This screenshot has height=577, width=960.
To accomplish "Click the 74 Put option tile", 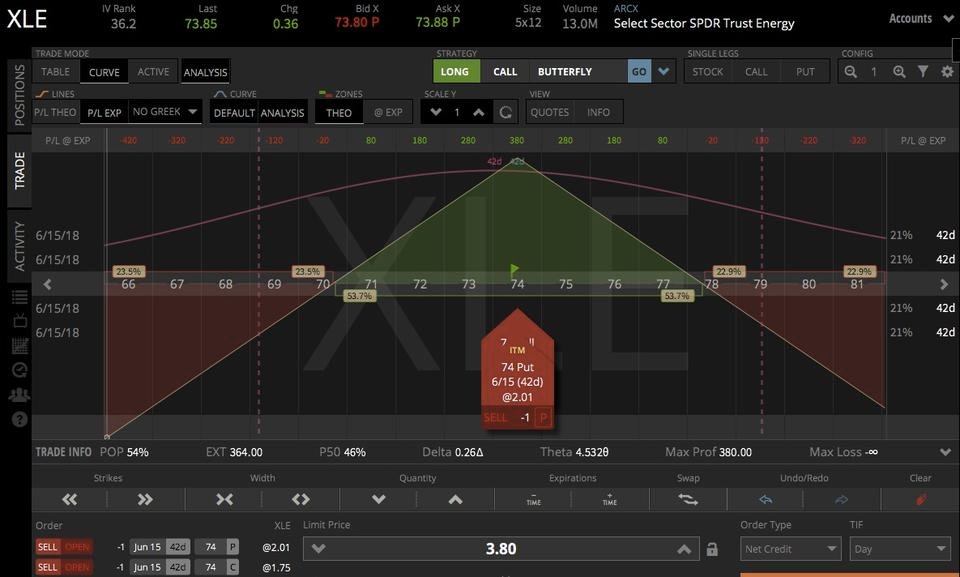I will click(517, 368).
